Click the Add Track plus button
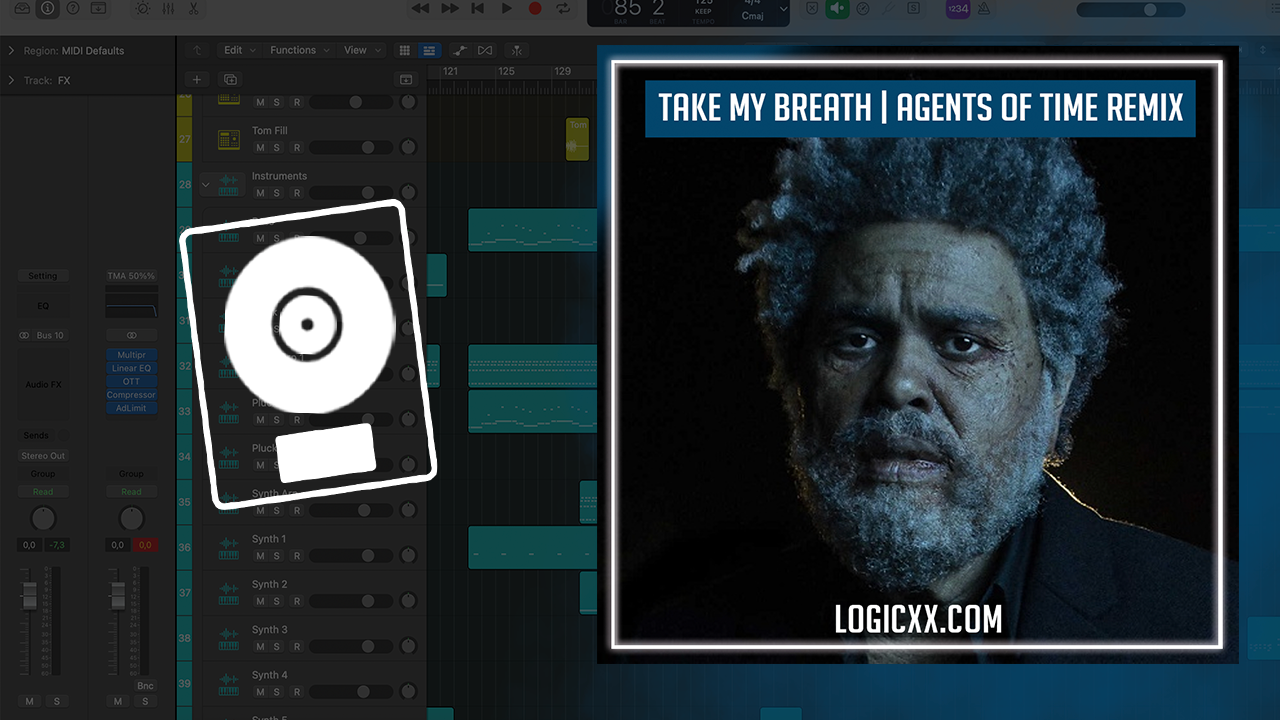1280x720 pixels. (x=197, y=79)
